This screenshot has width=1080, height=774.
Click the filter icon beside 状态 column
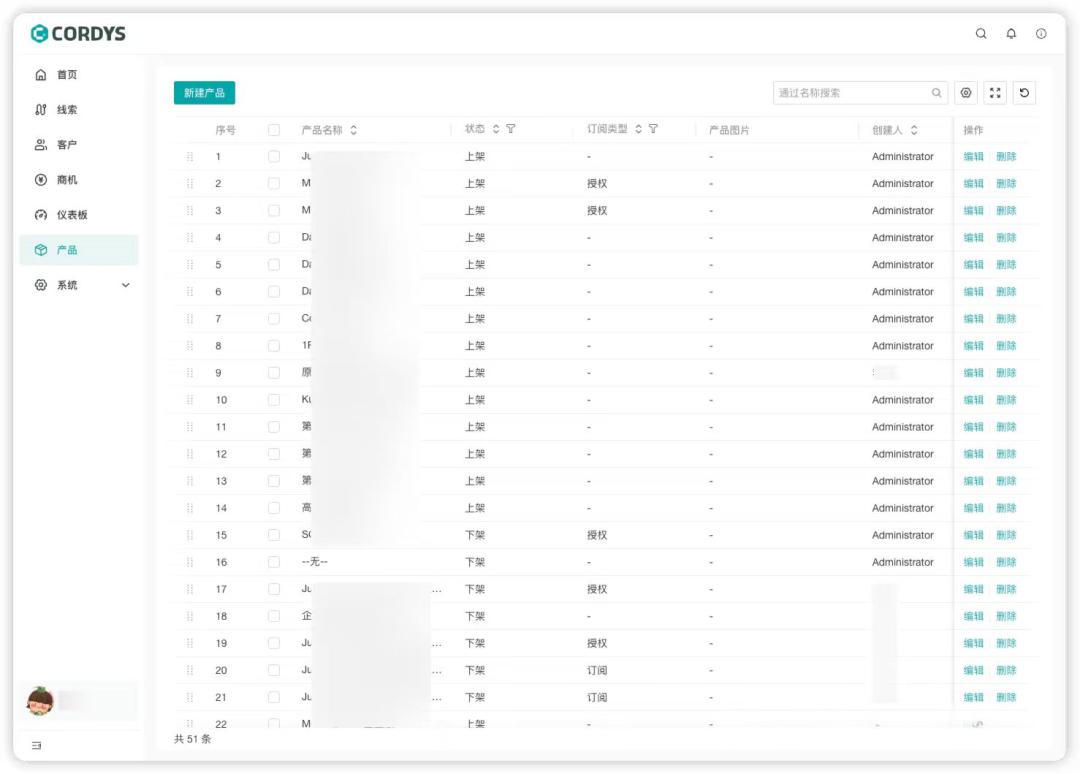coord(511,129)
